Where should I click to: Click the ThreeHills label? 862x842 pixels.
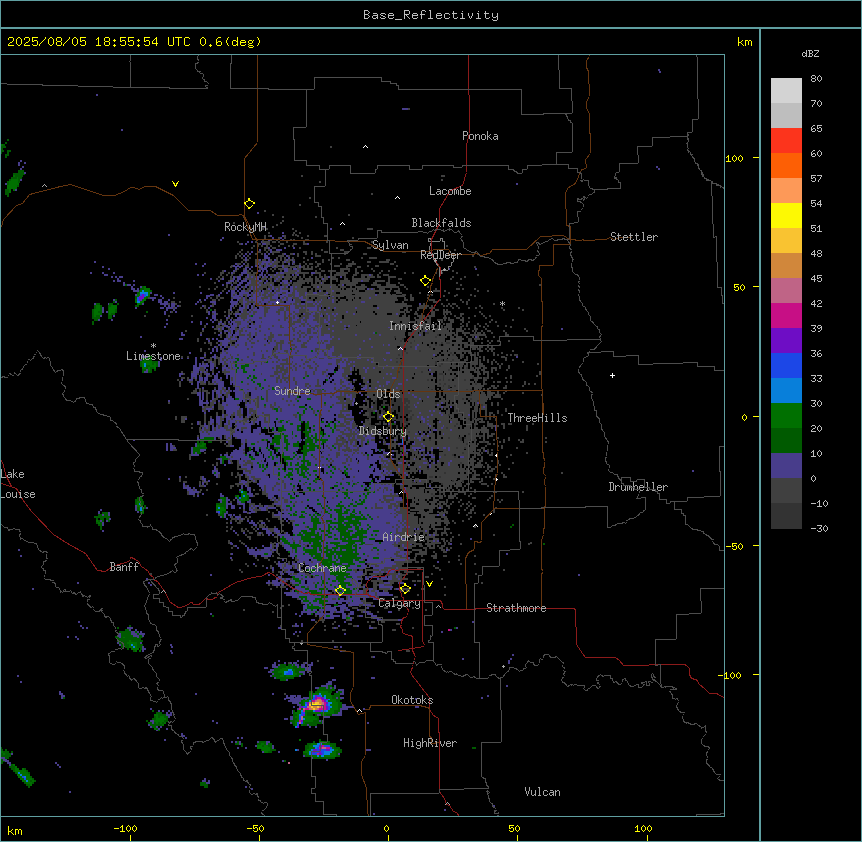coord(537,418)
